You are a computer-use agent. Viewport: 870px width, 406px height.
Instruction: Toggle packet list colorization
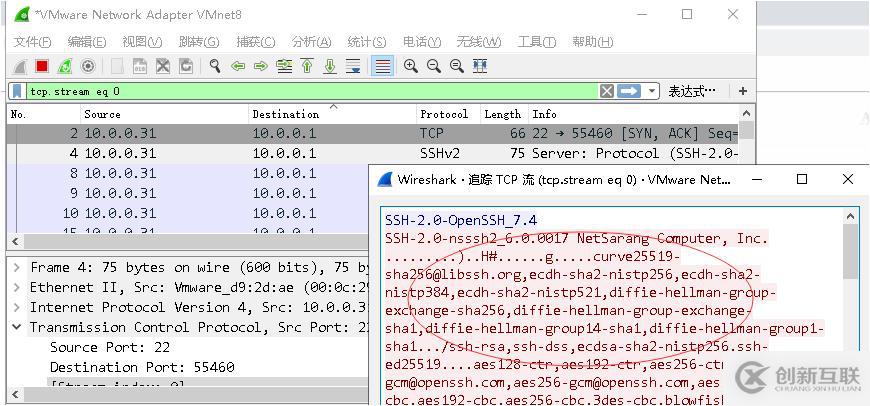[383, 67]
